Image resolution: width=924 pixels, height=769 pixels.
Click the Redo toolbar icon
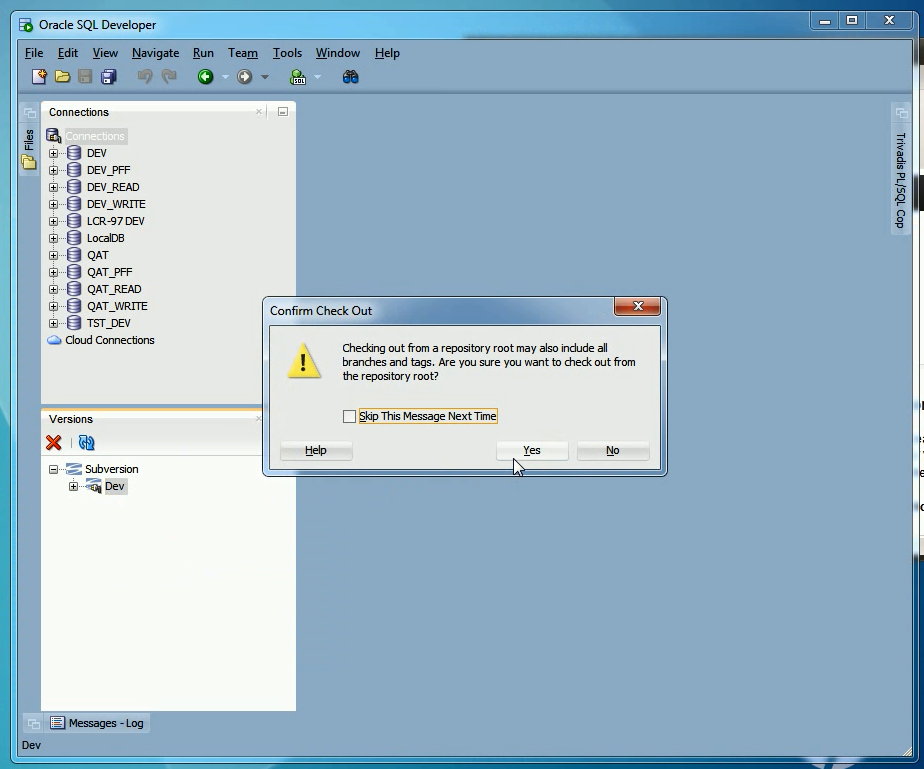tap(169, 77)
